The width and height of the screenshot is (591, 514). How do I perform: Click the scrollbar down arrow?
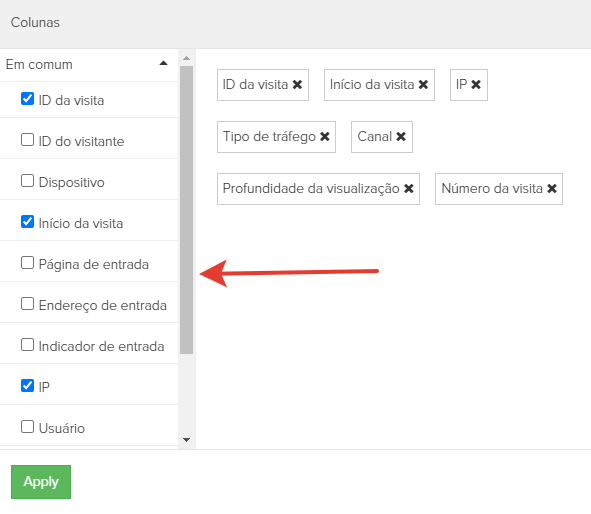[x=187, y=440]
